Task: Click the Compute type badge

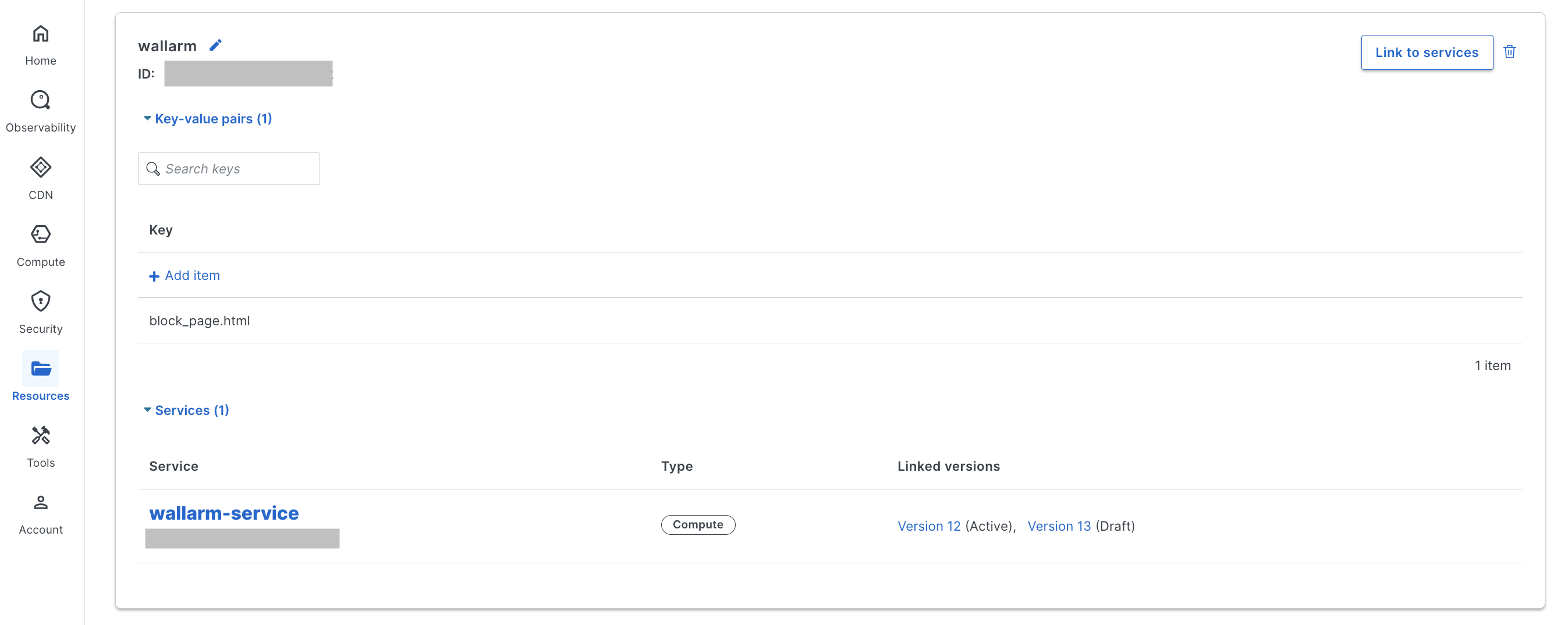Action: pyautogui.click(x=697, y=524)
